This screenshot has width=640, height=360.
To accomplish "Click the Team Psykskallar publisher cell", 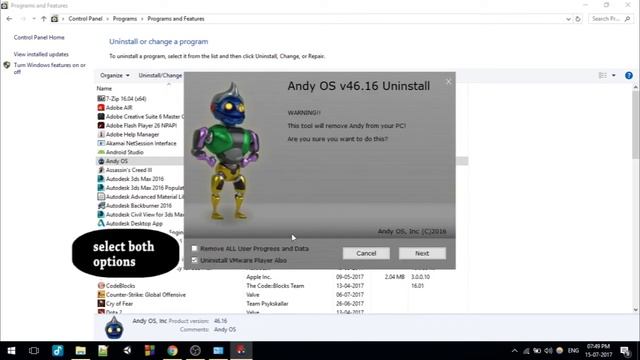I will pyautogui.click(x=267, y=304).
